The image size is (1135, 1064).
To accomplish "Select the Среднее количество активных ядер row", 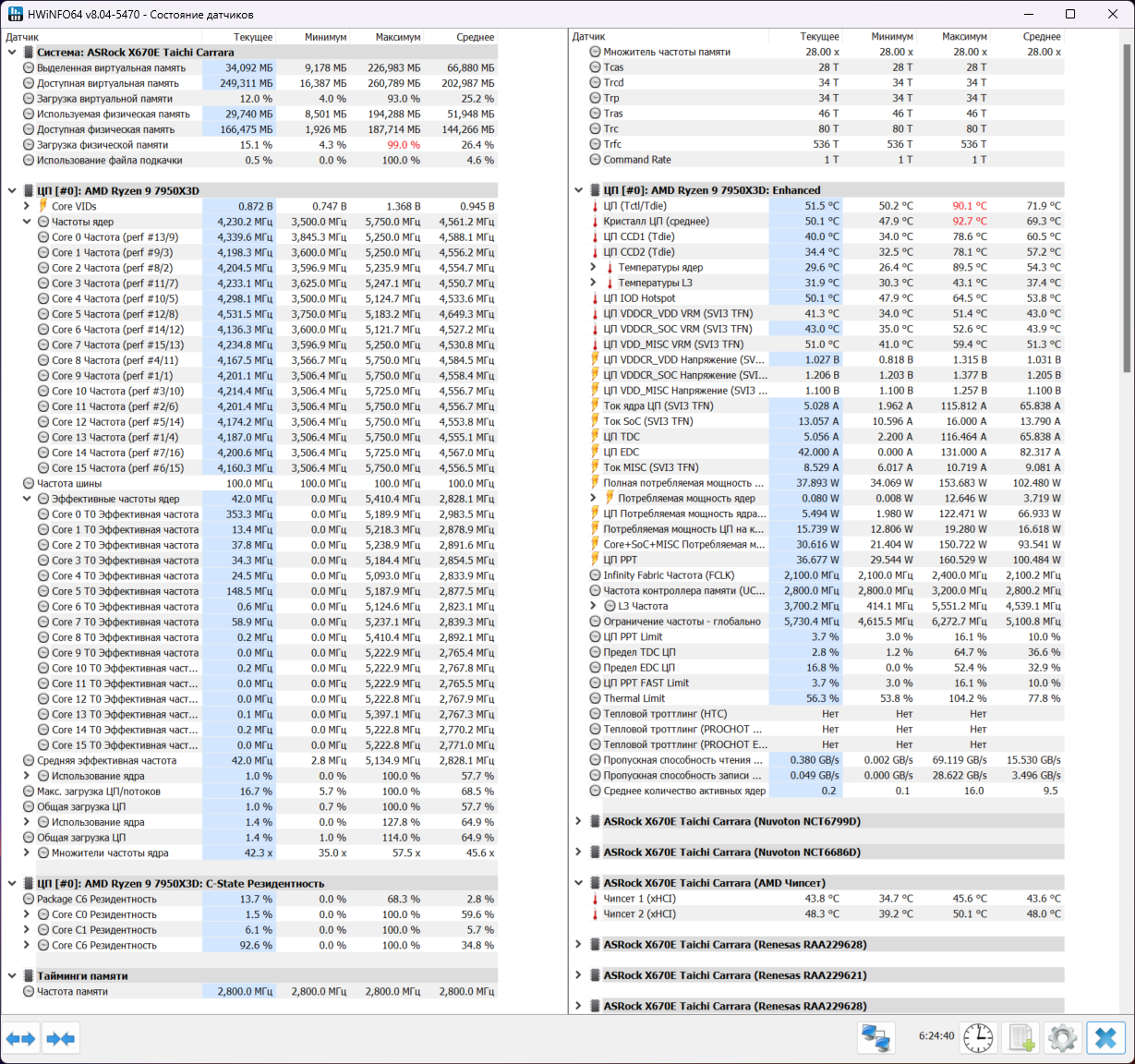I will 816,791.
